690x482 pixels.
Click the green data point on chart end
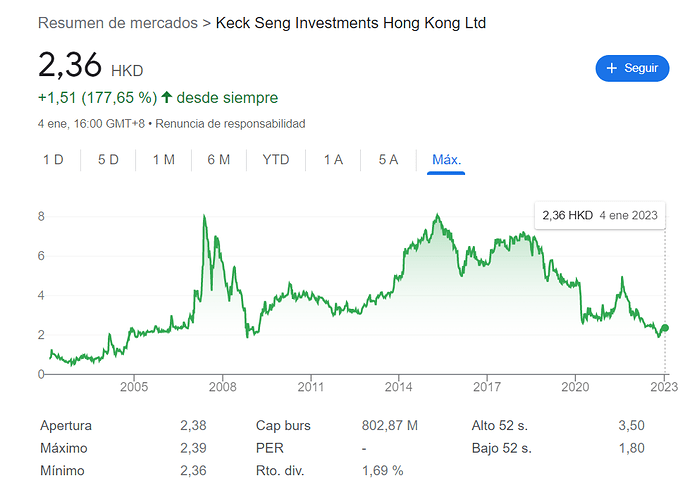(x=665, y=328)
